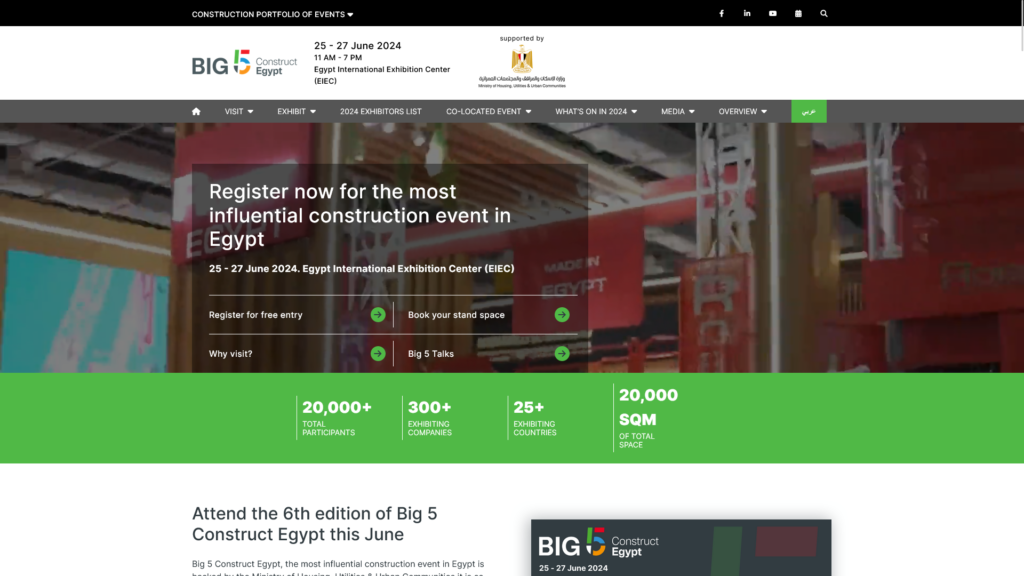Open the LinkedIn icon in top bar
This screenshot has height=576, width=1024.
pos(746,13)
